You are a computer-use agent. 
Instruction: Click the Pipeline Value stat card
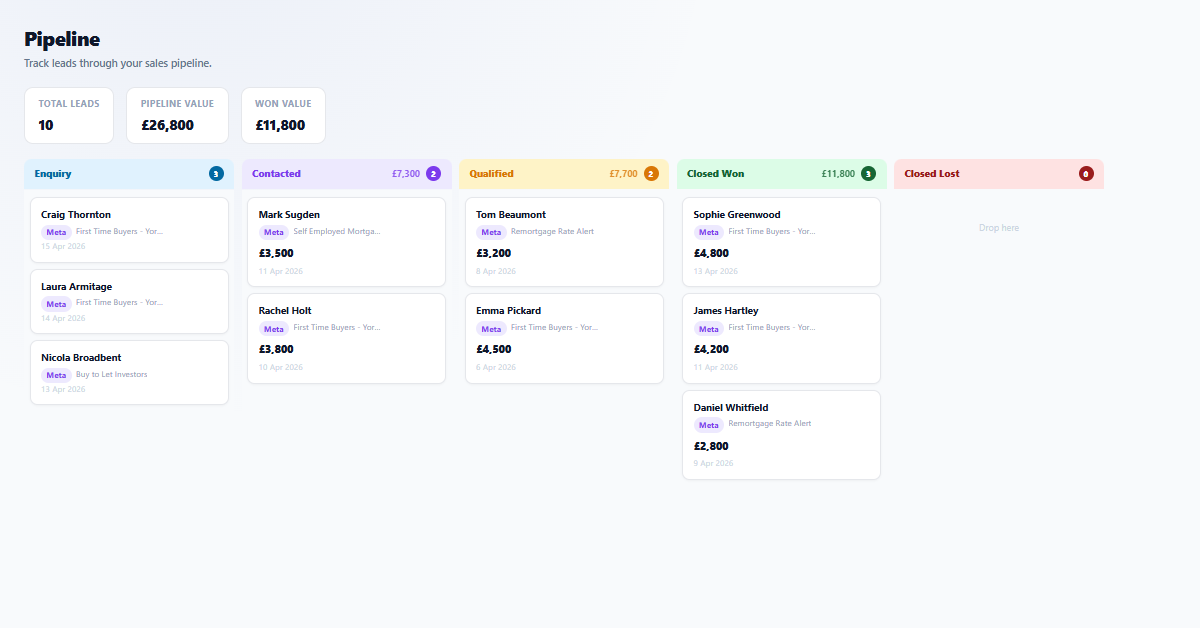tap(177, 115)
